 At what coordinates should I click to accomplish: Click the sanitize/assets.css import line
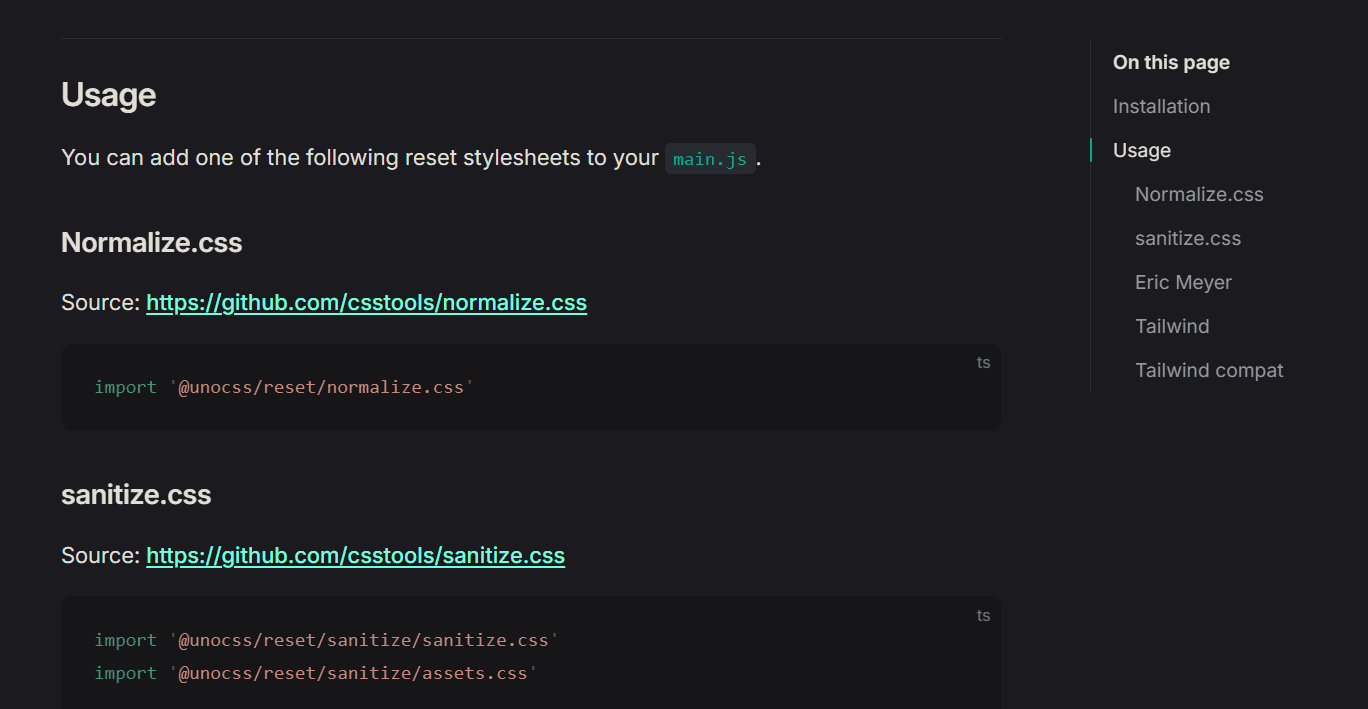(x=316, y=673)
